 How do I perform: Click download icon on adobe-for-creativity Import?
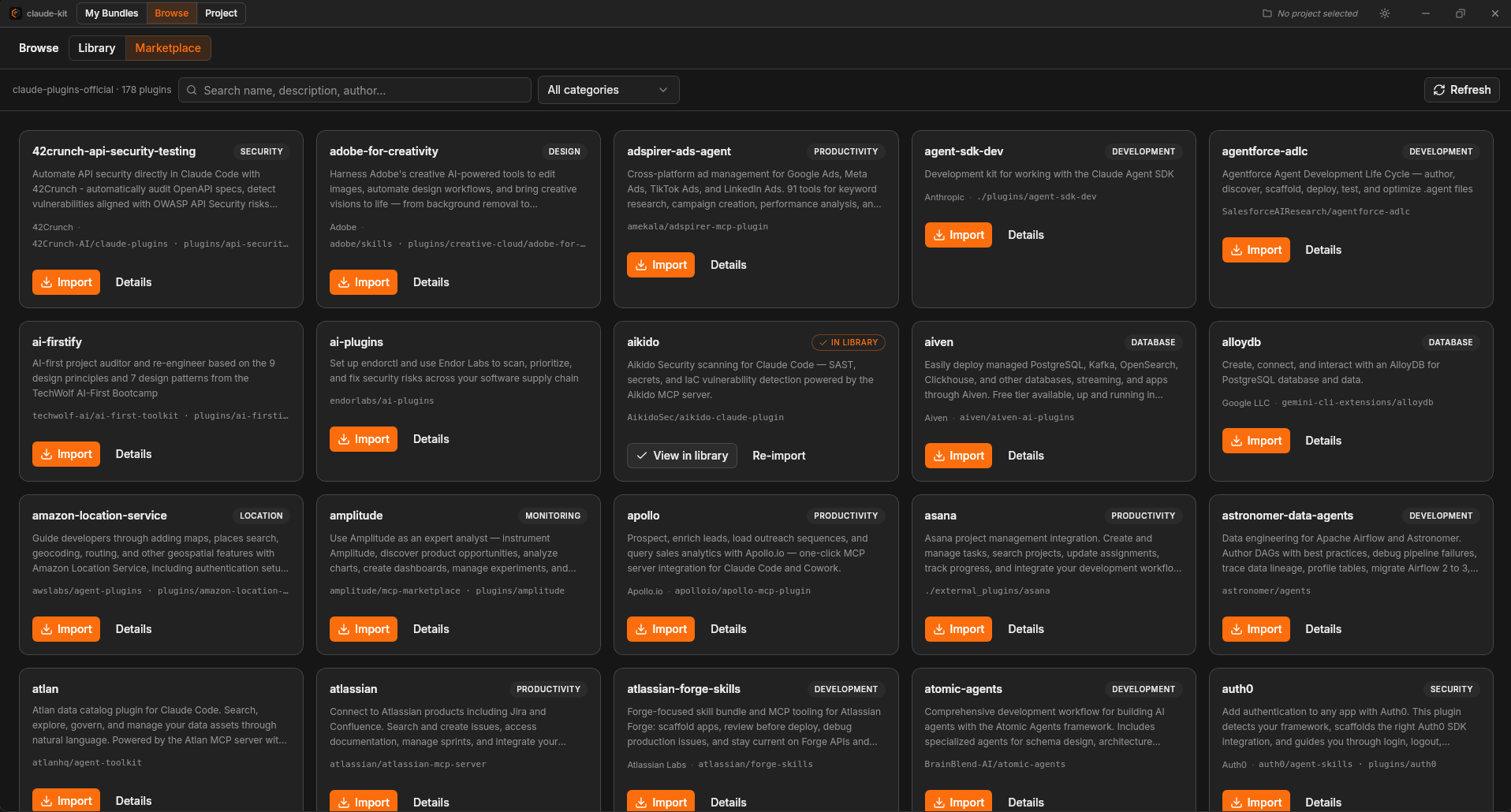(344, 282)
